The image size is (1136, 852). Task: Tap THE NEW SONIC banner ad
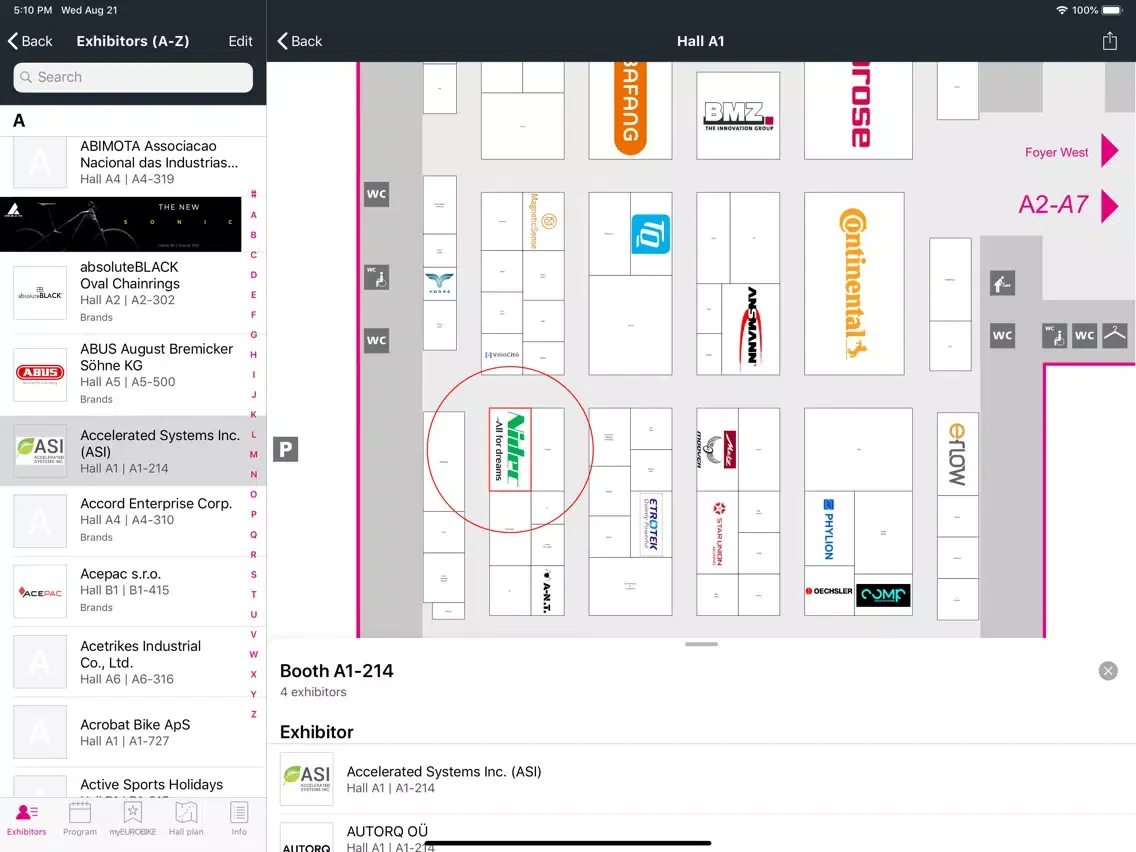click(x=121, y=225)
